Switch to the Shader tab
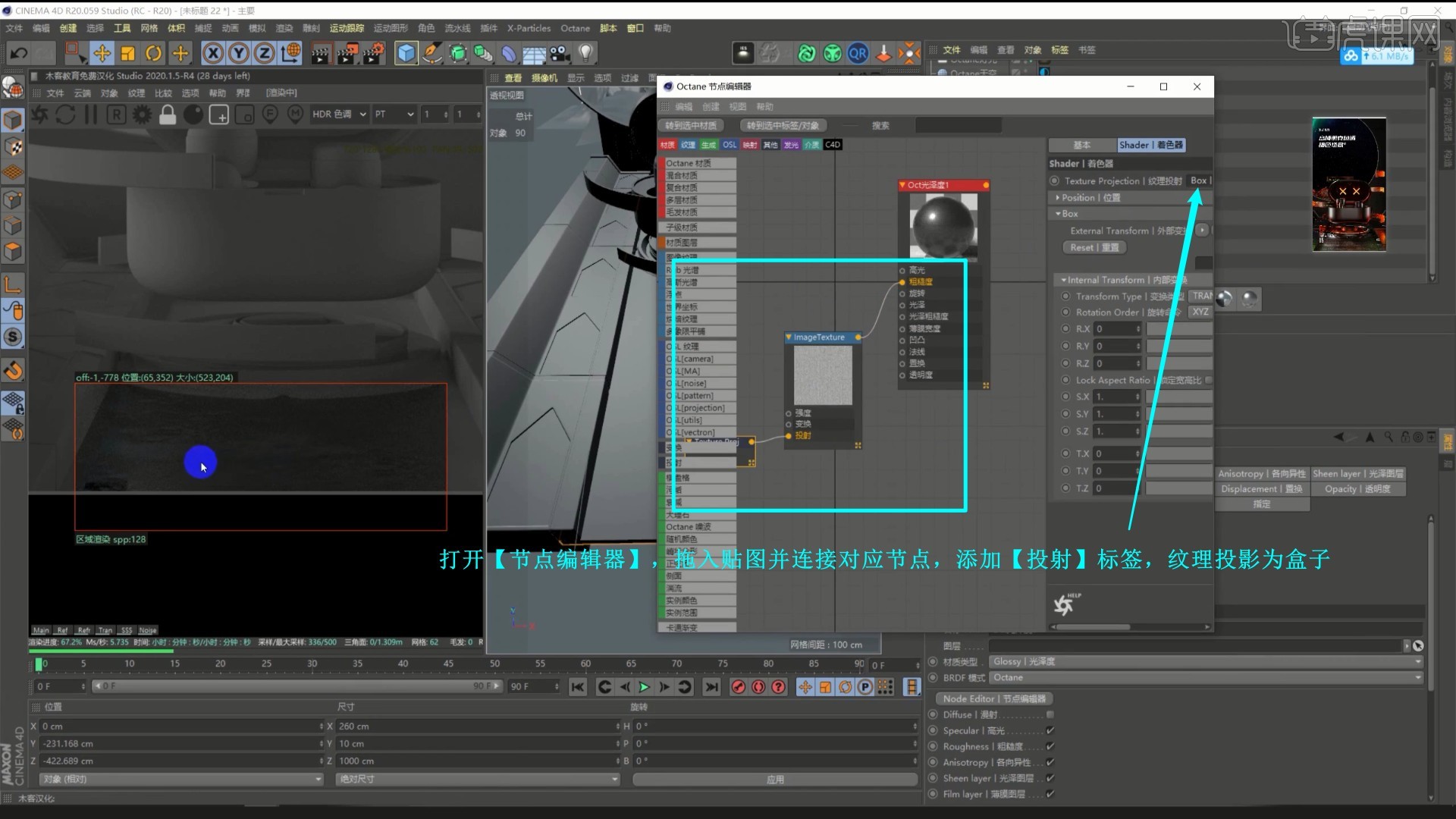Viewport: 1456px width, 819px height. 1150,145
